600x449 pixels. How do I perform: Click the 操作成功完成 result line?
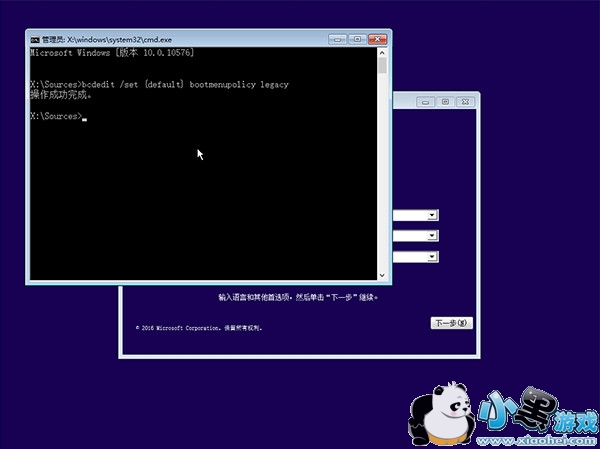click(x=61, y=95)
